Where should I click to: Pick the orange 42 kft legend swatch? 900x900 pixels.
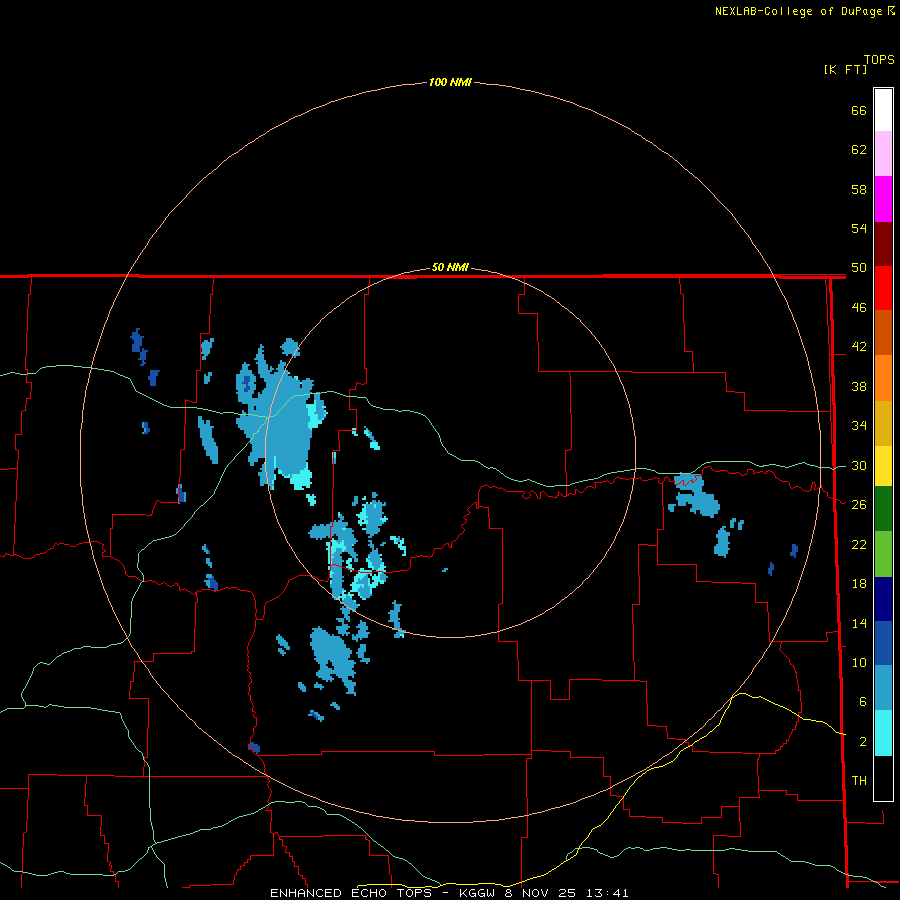(x=883, y=378)
